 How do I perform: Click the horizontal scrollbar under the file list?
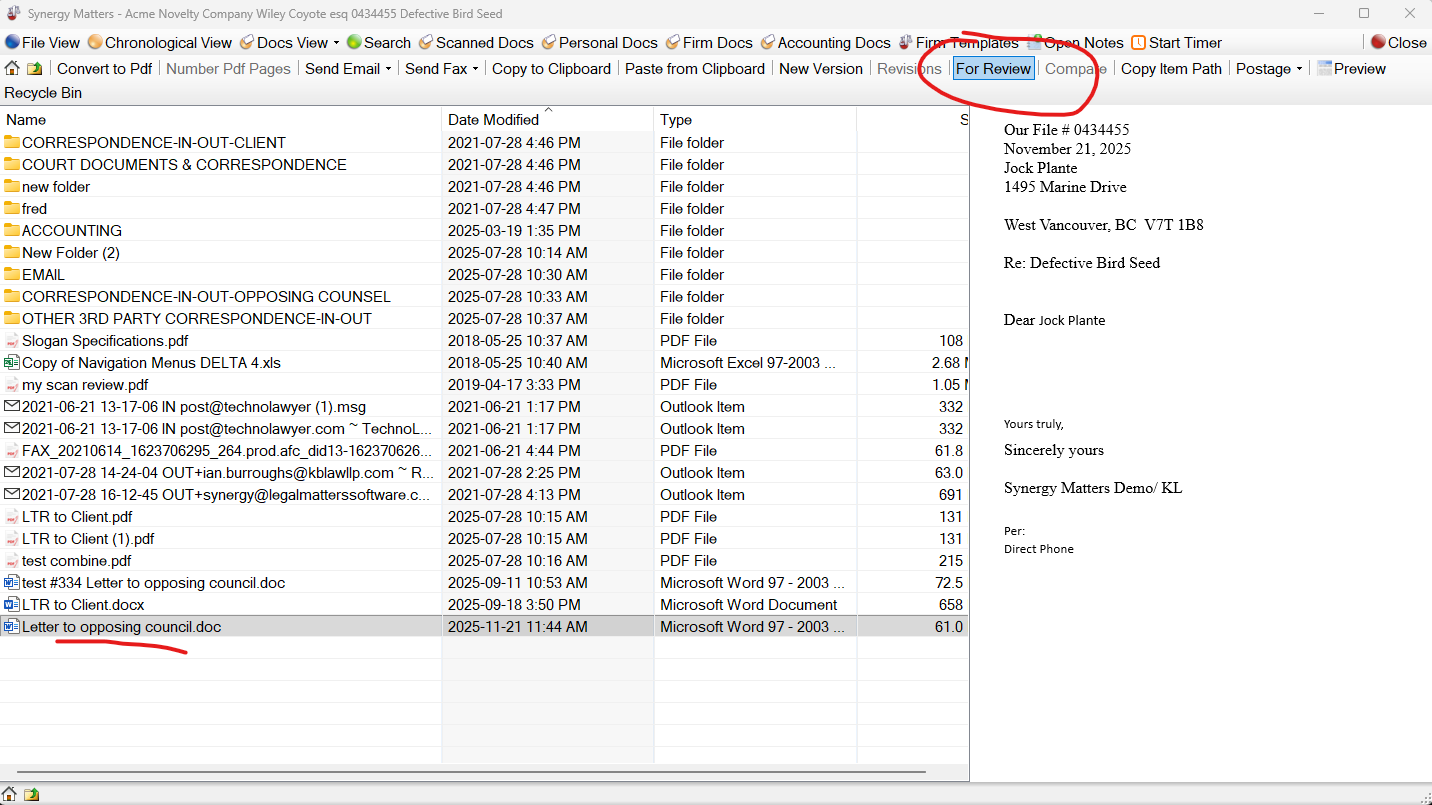coord(470,773)
